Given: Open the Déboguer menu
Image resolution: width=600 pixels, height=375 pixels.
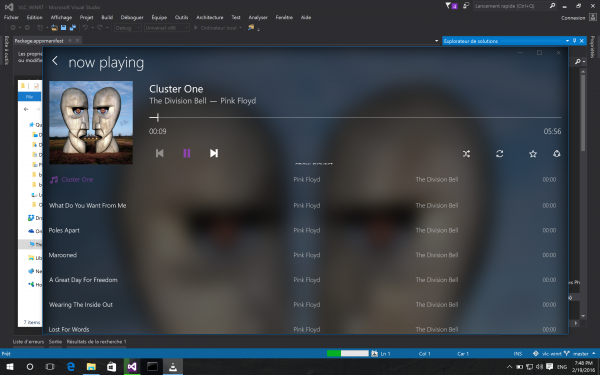Looking at the screenshot, I should (x=132, y=17).
